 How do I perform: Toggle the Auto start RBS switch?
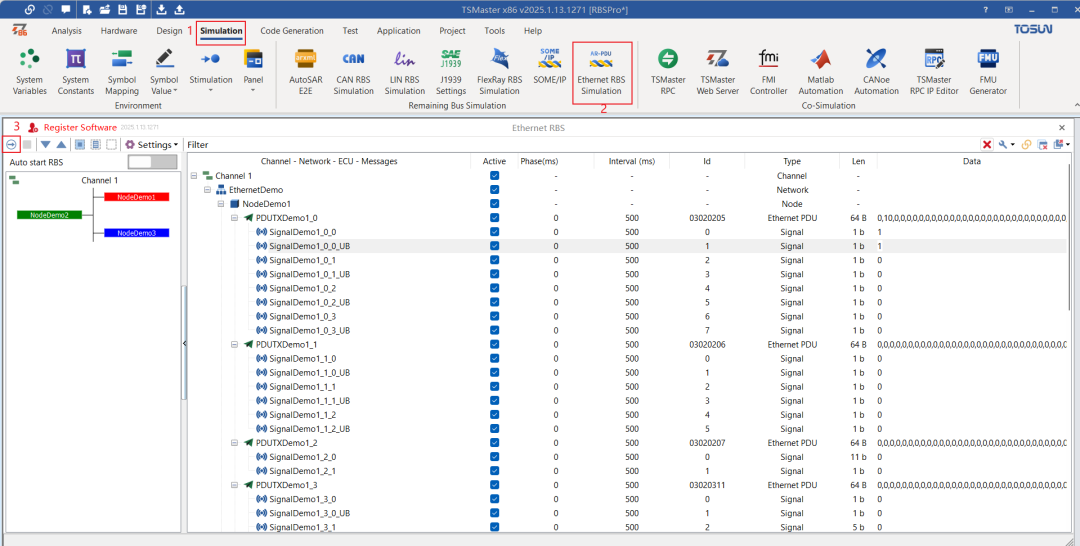(x=153, y=162)
